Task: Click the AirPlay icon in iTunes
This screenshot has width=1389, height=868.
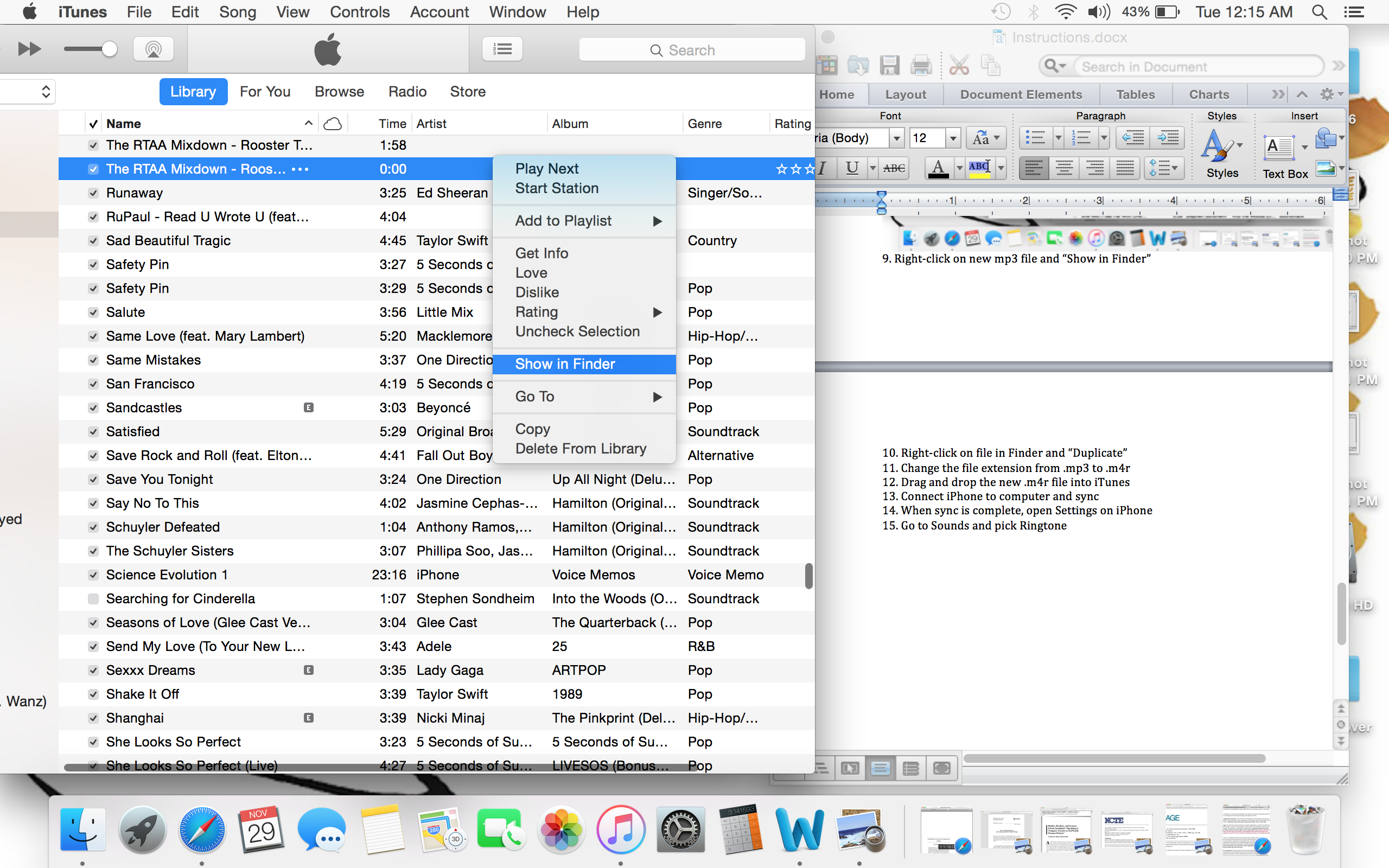Action: (x=152, y=49)
